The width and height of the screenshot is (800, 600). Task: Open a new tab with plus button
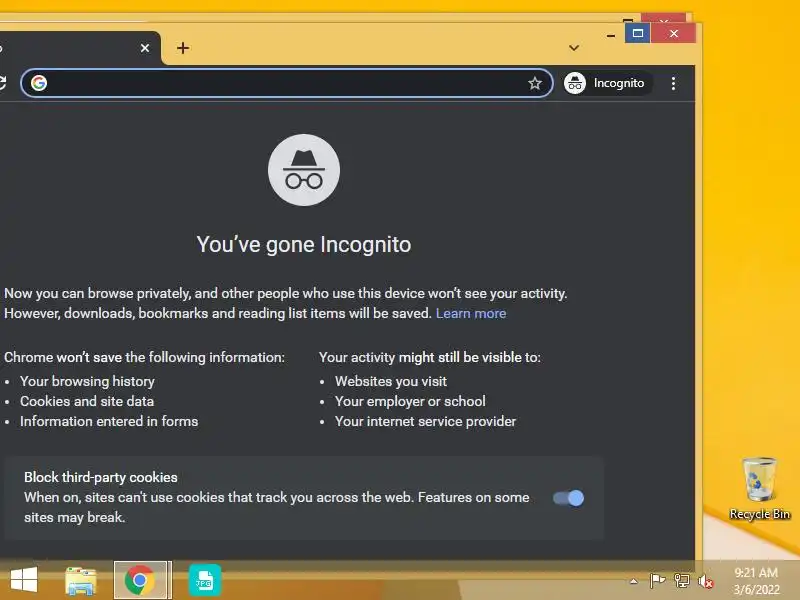[x=183, y=48]
